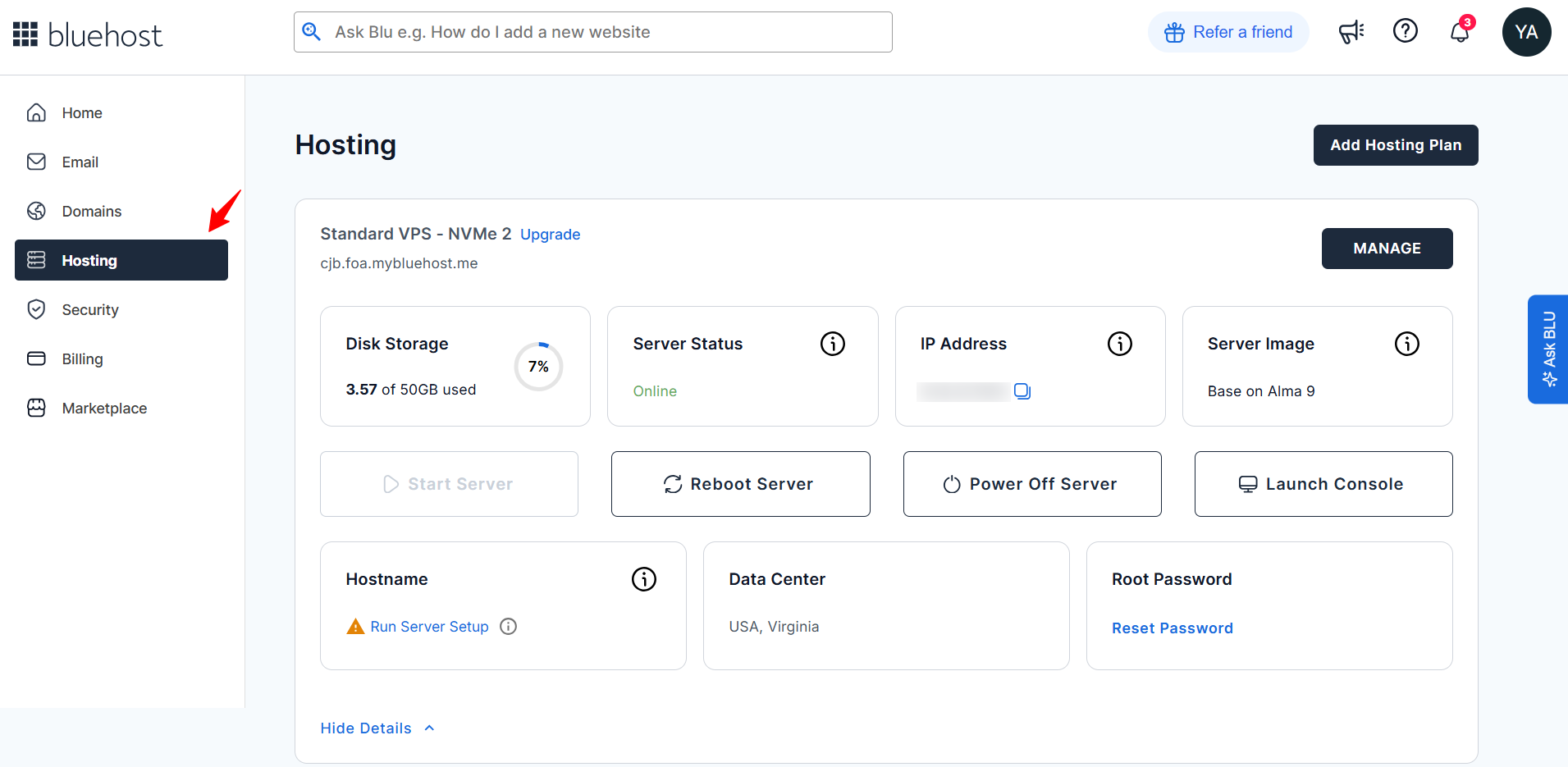This screenshot has width=1568, height=767.
Task: Click the Domains sidebar globe icon
Action: [x=36, y=211]
